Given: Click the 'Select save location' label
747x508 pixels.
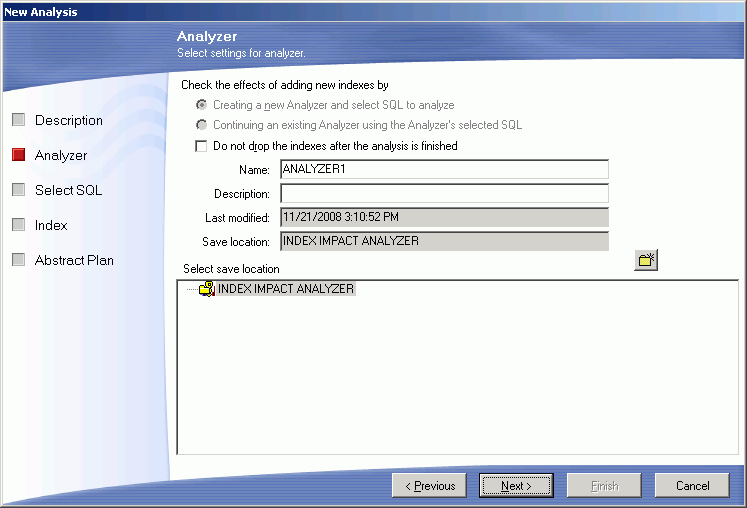Looking at the screenshot, I should click(232, 269).
